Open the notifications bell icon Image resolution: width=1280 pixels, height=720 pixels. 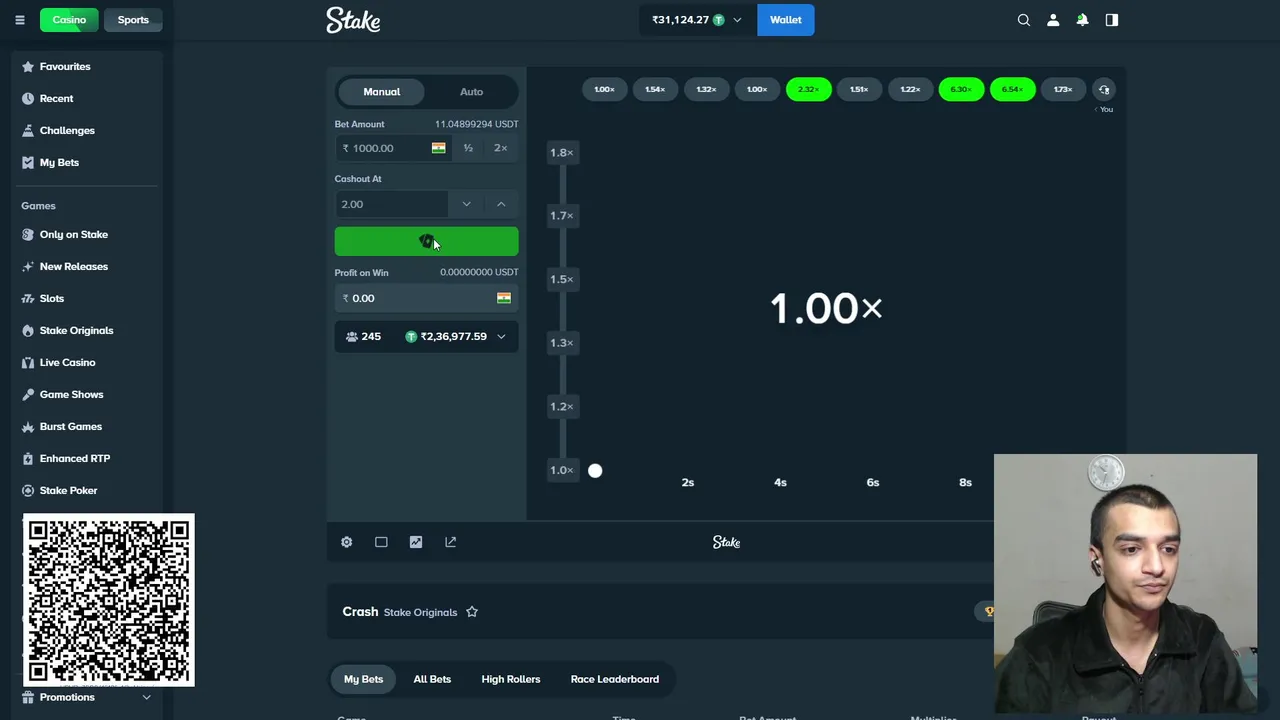pyautogui.click(x=1082, y=20)
